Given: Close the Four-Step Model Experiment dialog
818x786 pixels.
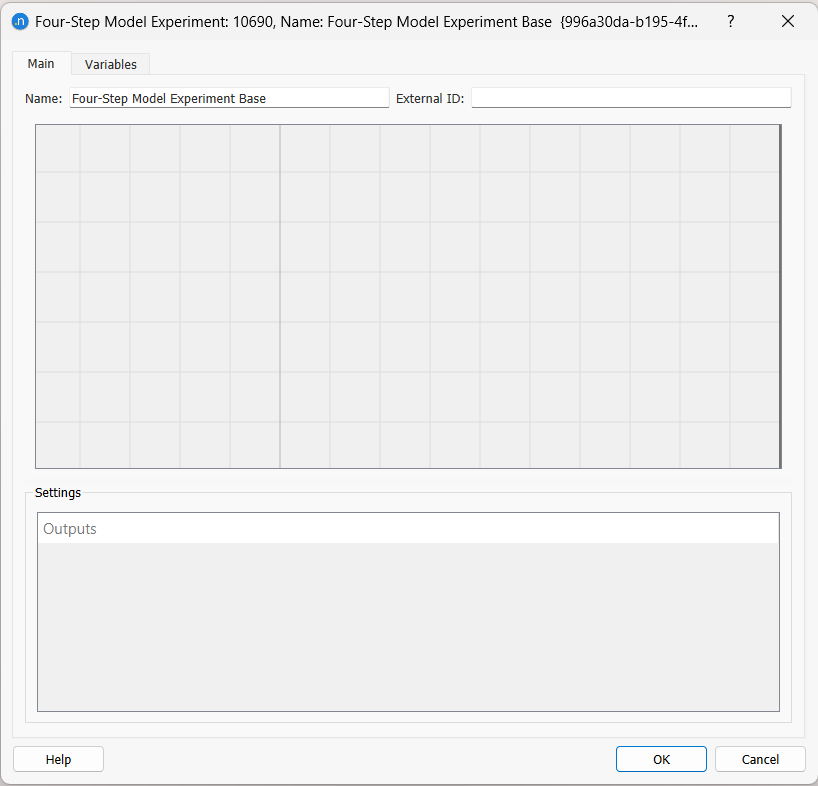Looking at the screenshot, I should pos(788,21).
